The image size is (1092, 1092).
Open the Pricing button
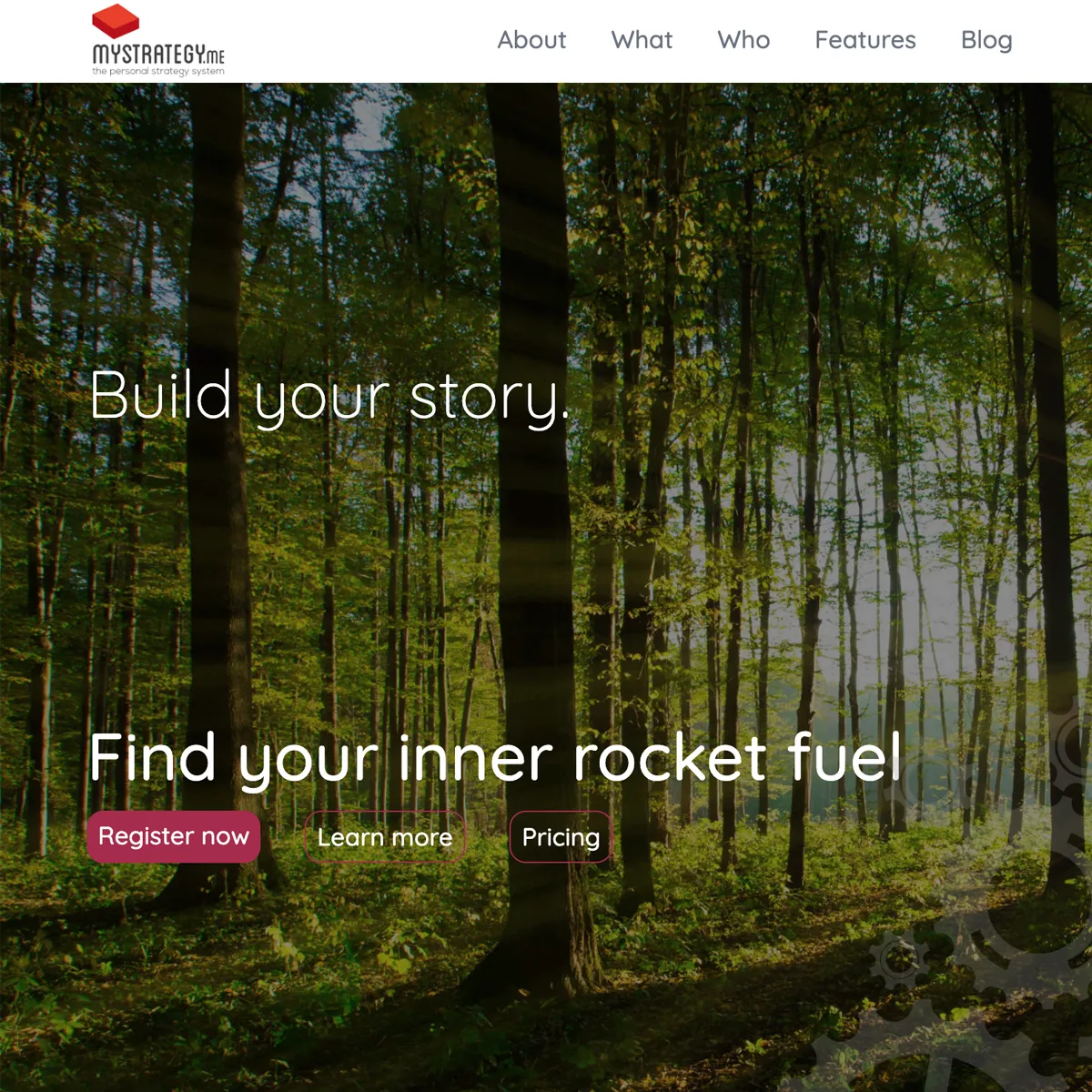coord(561,837)
